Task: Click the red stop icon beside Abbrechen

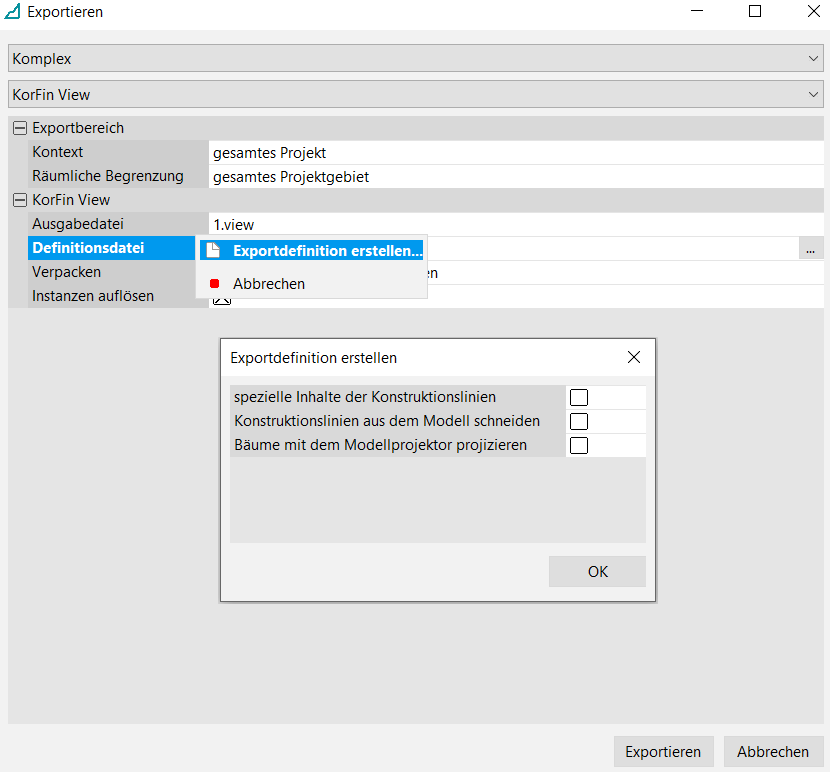Action: tap(213, 284)
